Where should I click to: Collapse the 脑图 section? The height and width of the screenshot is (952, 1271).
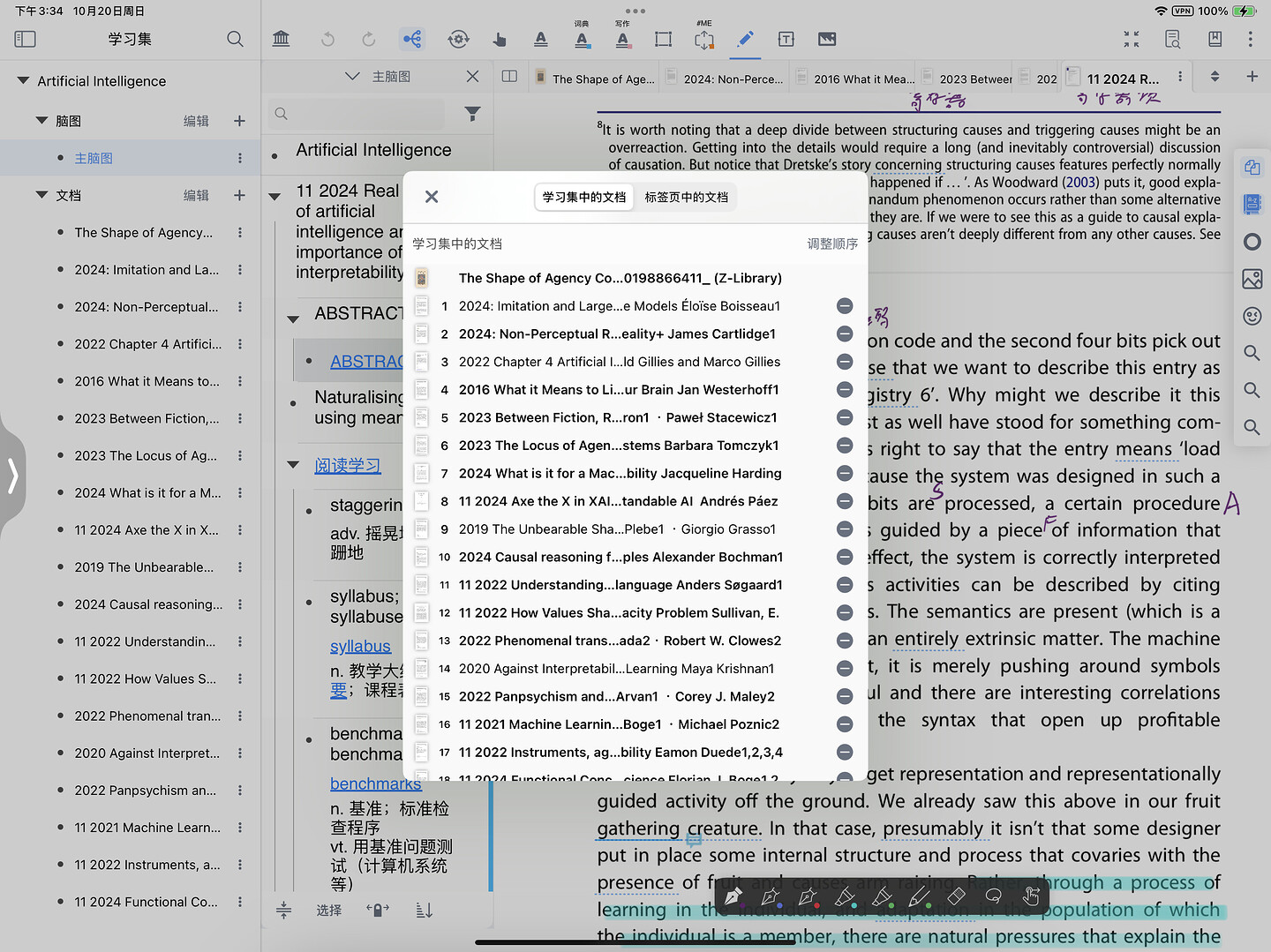pos(41,120)
